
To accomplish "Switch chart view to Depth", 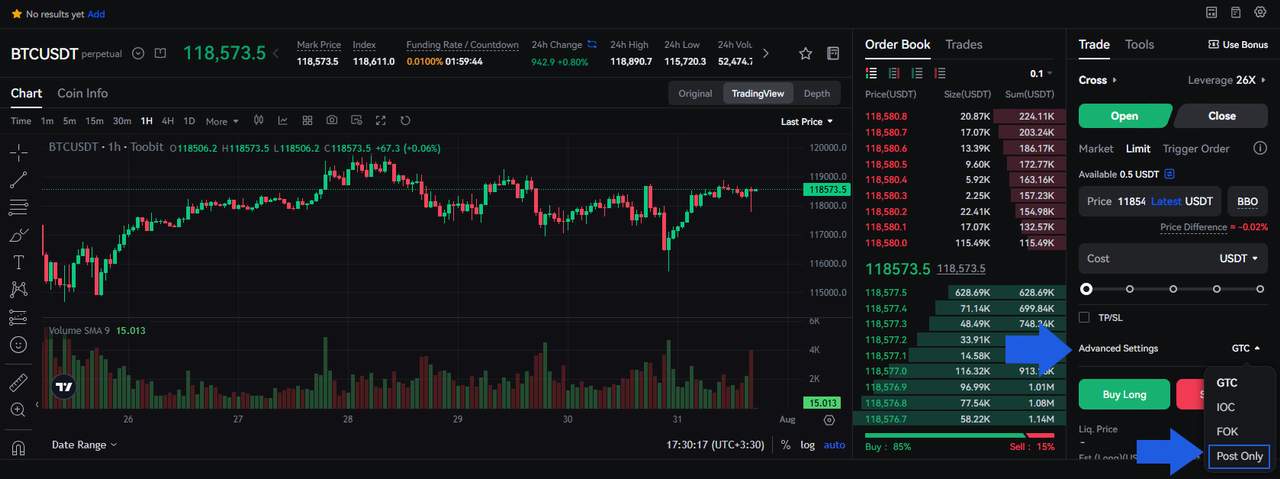I will (x=817, y=93).
